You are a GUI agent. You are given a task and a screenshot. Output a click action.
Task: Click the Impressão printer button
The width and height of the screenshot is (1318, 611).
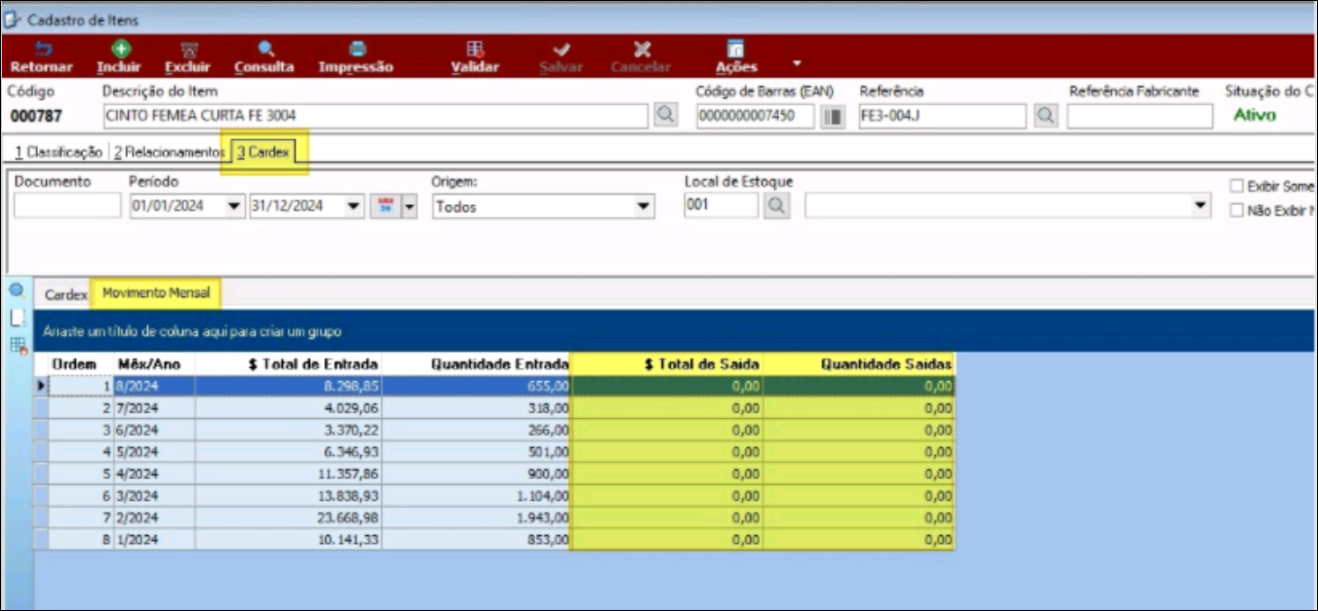tap(356, 57)
